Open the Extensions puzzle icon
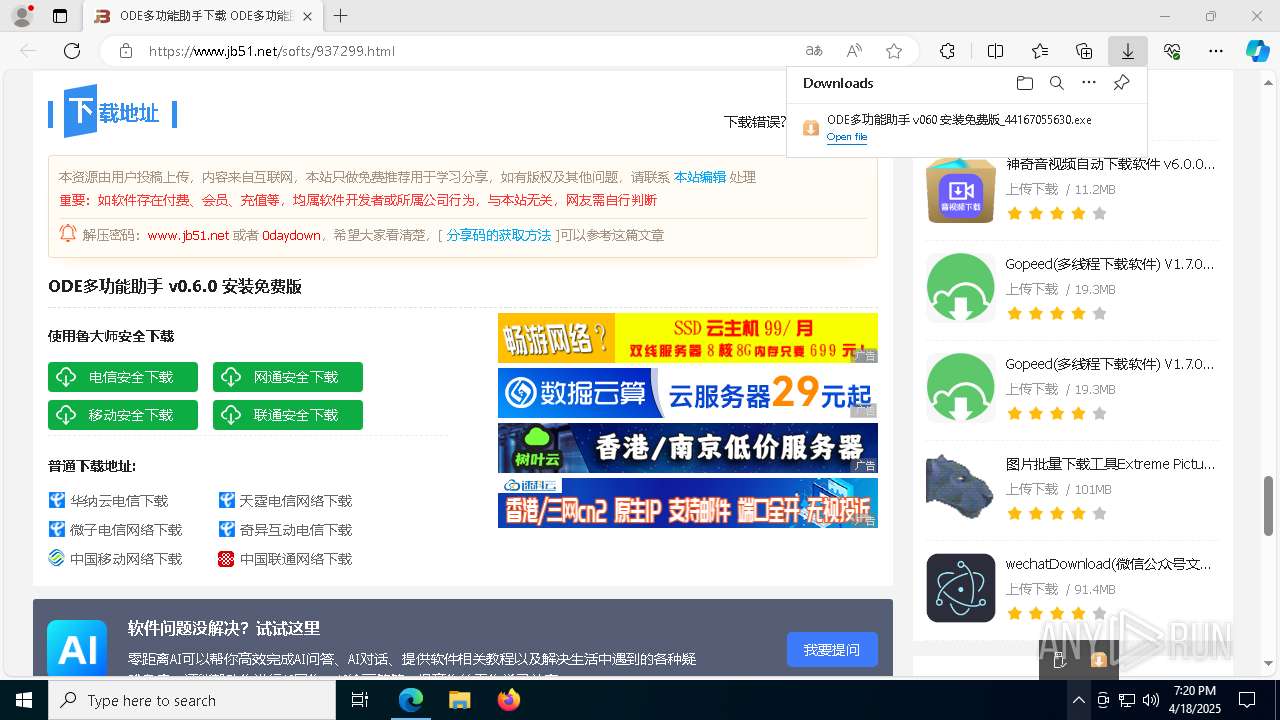Viewport: 1280px width, 720px height. click(947, 51)
